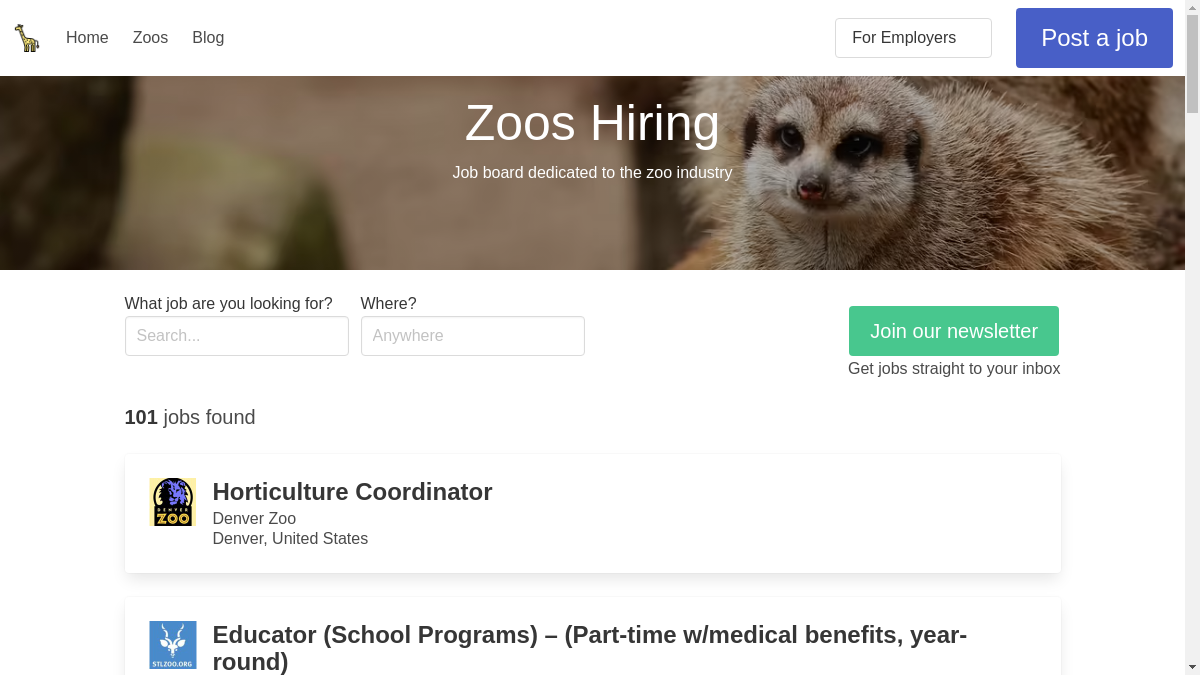Click the Denver, United States location text
The height and width of the screenshot is (675, 1200).
[290, 539]
